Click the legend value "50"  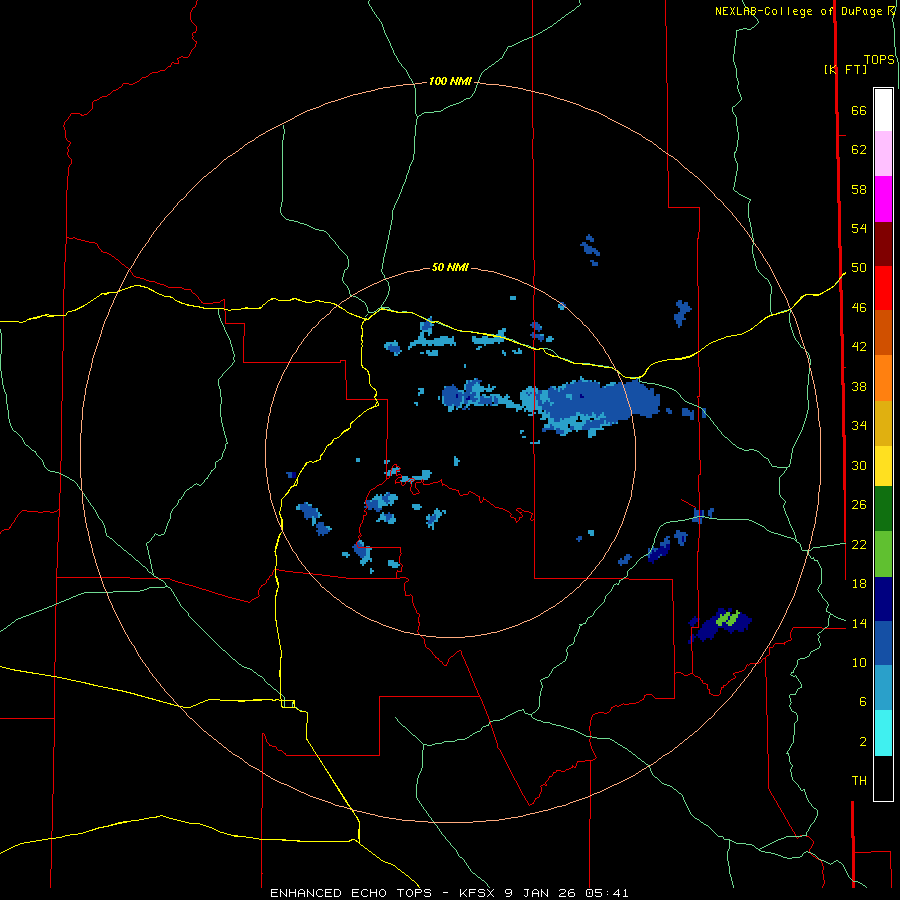point(859,267)
